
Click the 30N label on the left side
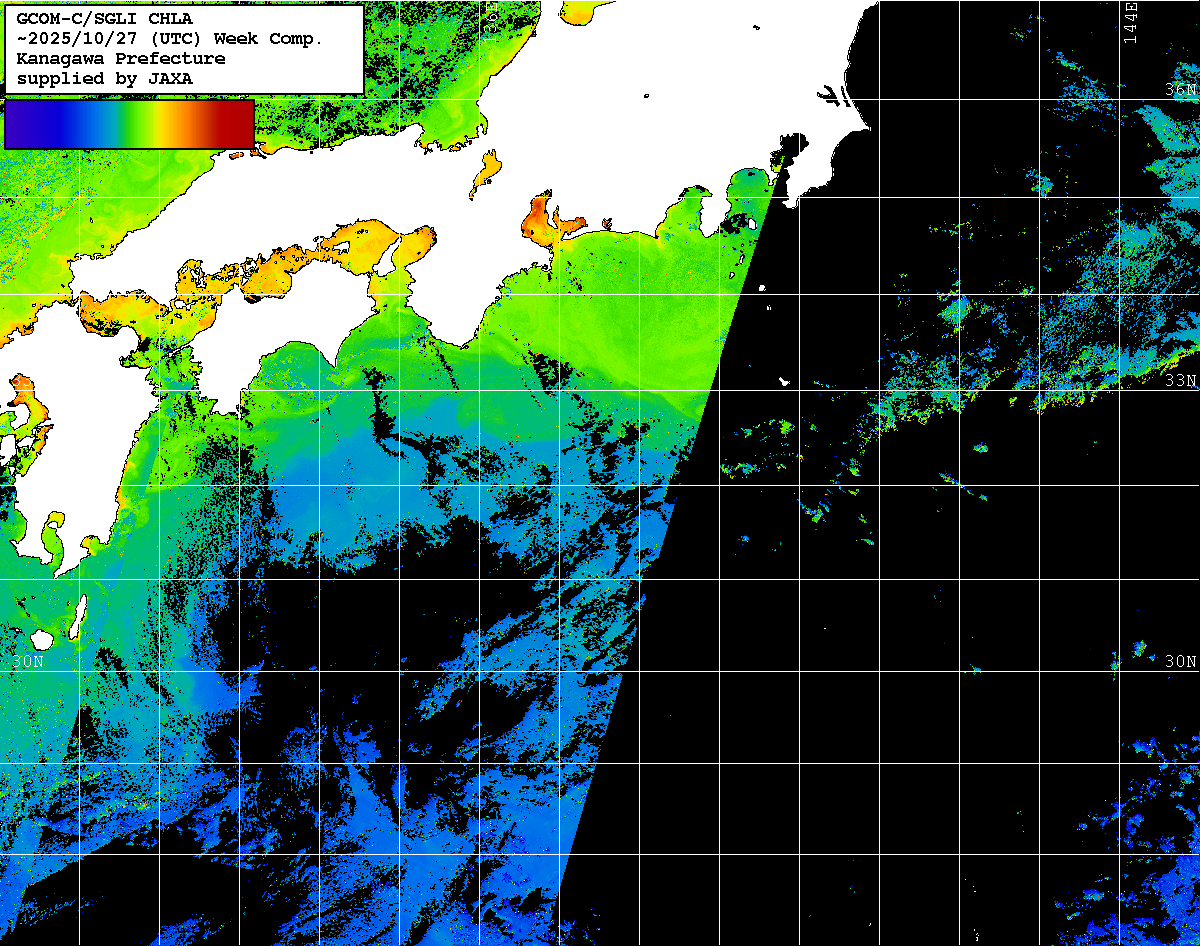point(28,661)
